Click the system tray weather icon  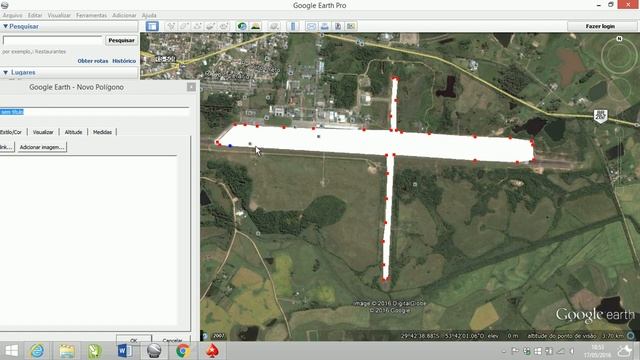pos(625,351)
